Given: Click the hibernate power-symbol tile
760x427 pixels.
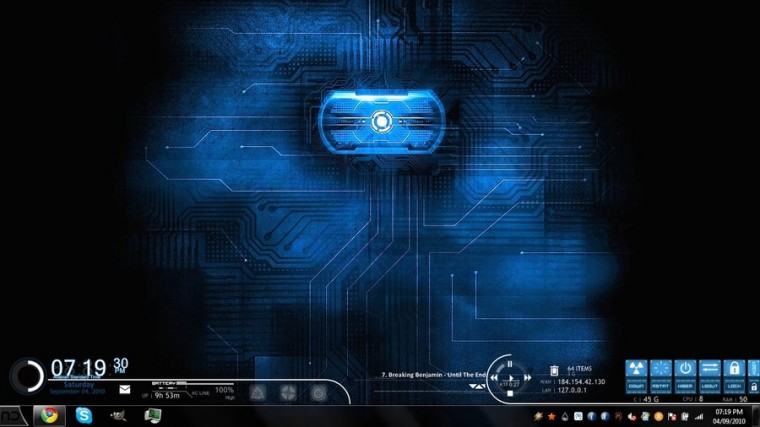Looking at the screenshot, I should (685, 377).
